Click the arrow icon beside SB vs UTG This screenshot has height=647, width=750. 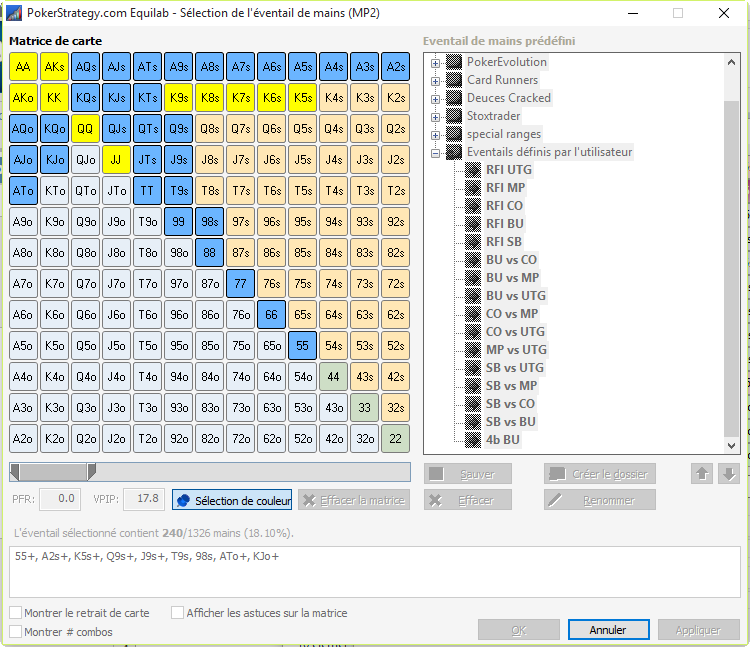[x=473, y=368]
